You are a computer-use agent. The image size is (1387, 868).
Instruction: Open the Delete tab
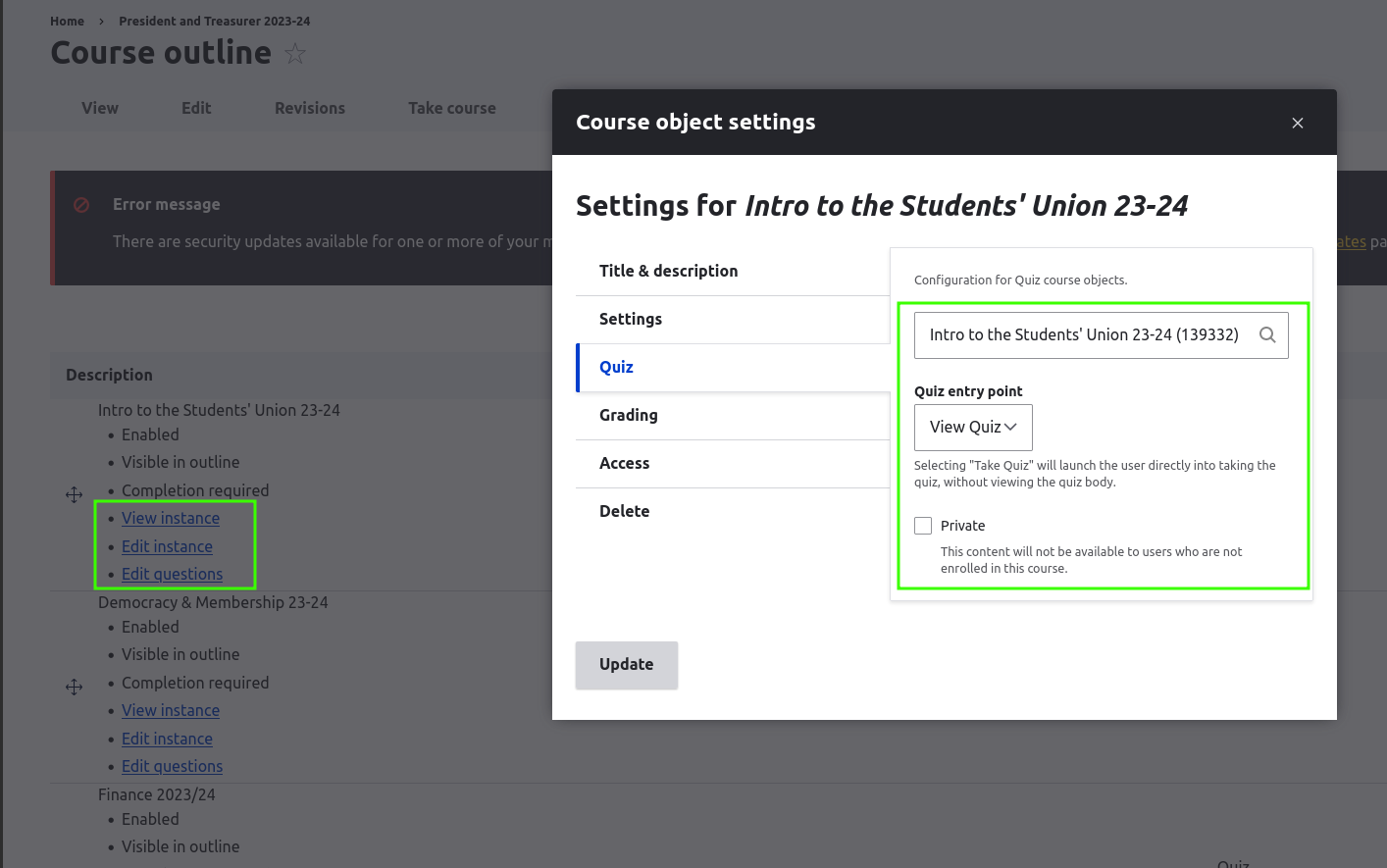(x=625, y=512)
